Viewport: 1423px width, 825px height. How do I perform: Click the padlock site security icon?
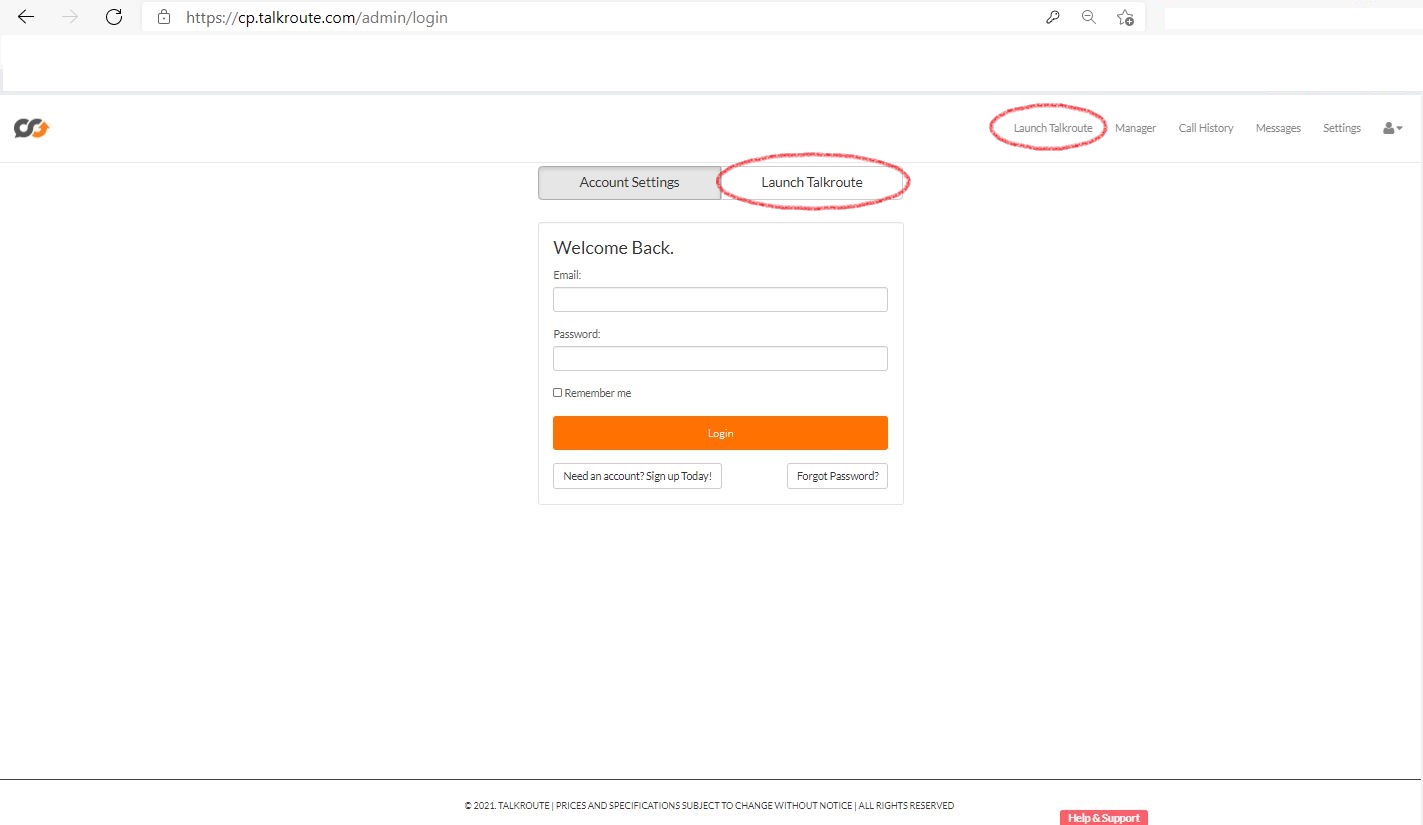click(164, 18)
